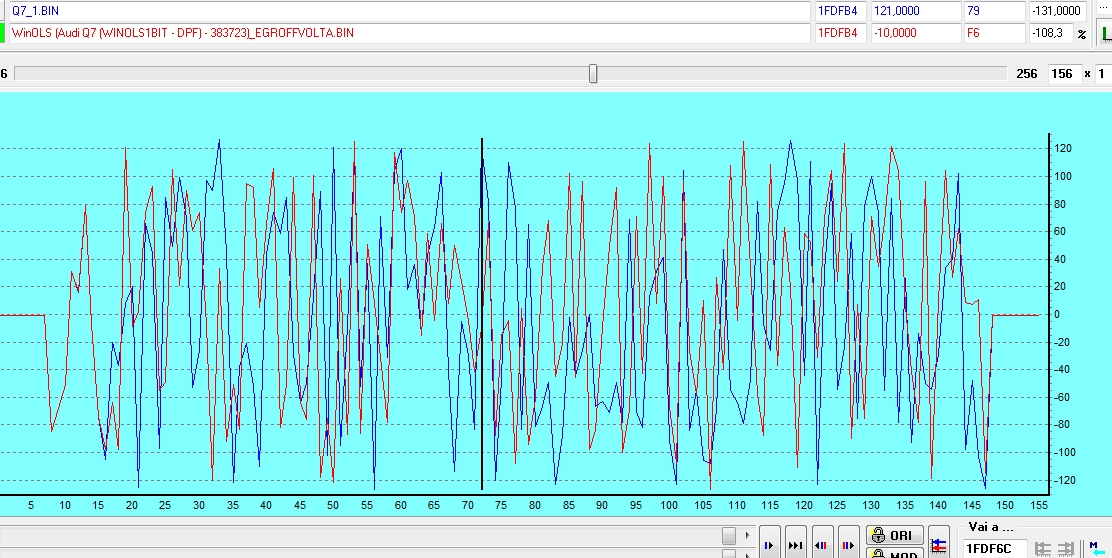Click the y-axis label 120
The height and width of the screenshot is (558, 1112).
(1062, 149)
